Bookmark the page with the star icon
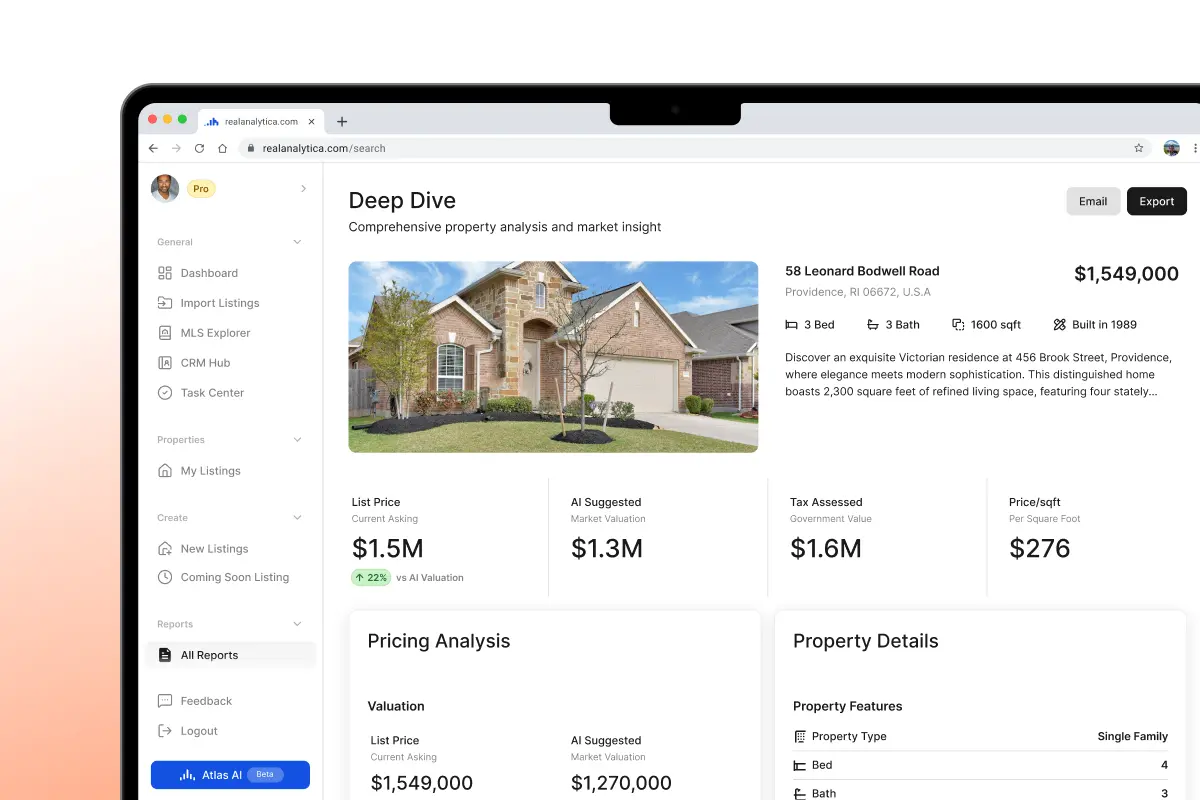The image size is (1200, 800). click(x=1138, y=147)
